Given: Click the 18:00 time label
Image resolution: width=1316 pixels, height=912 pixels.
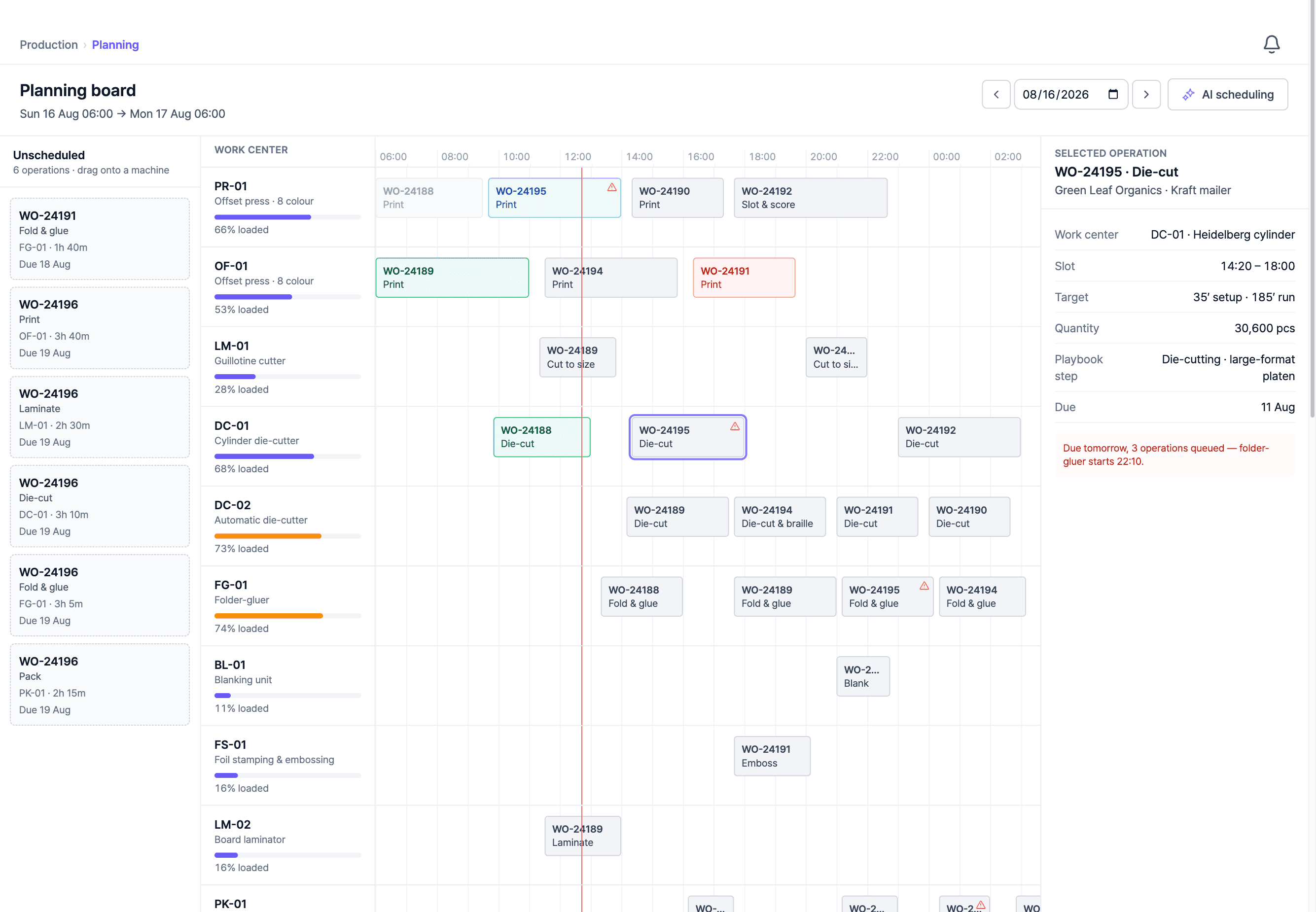Looking at the screenshot, I should (x=762, y=157).
